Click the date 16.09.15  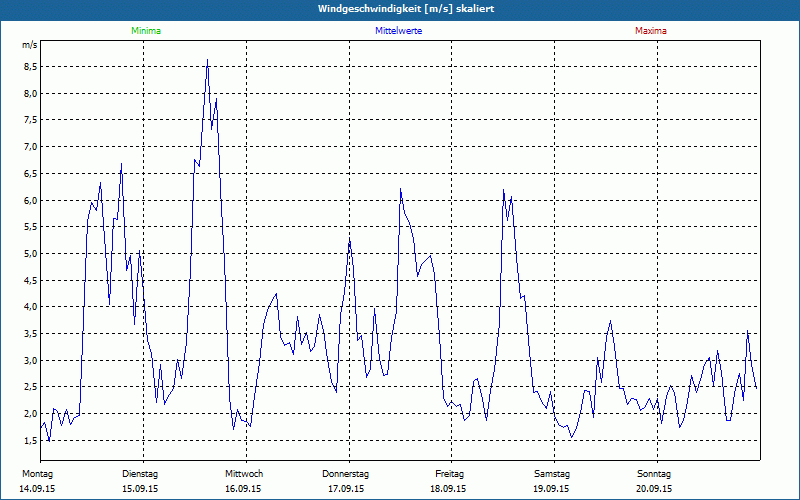click(x=243, y=489)
